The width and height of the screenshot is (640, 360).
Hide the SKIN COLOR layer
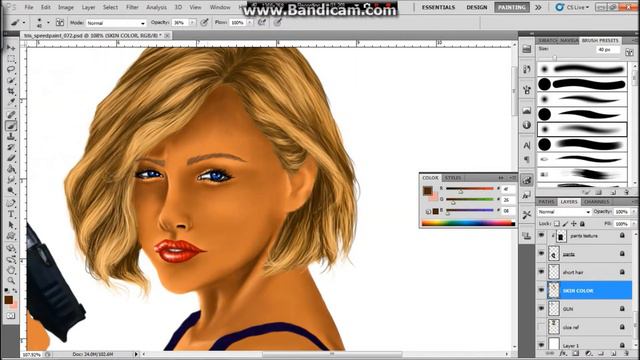541,290
